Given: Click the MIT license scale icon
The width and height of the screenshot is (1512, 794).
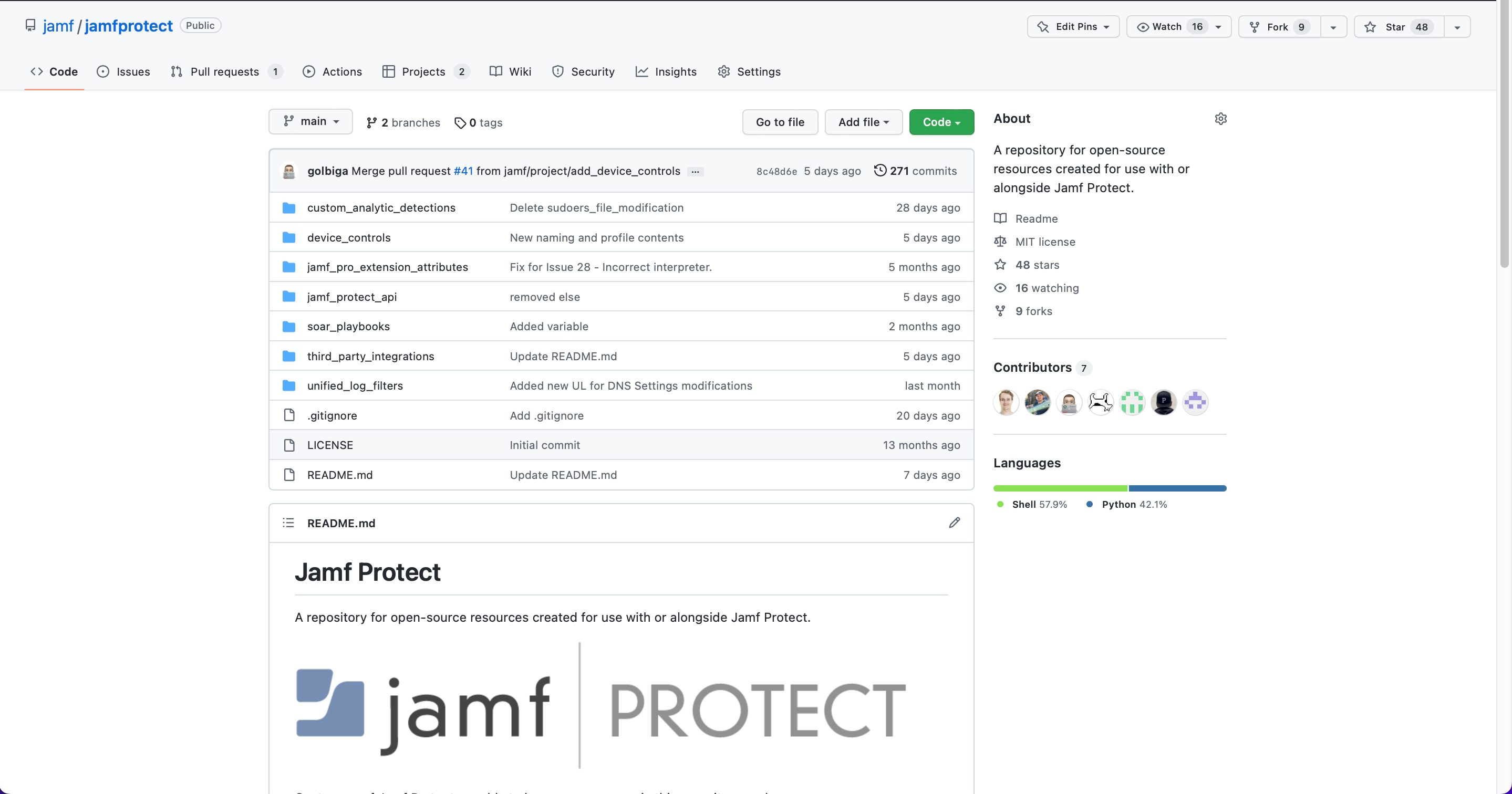Looking at the screenshot, I should tap(1000, 241).
